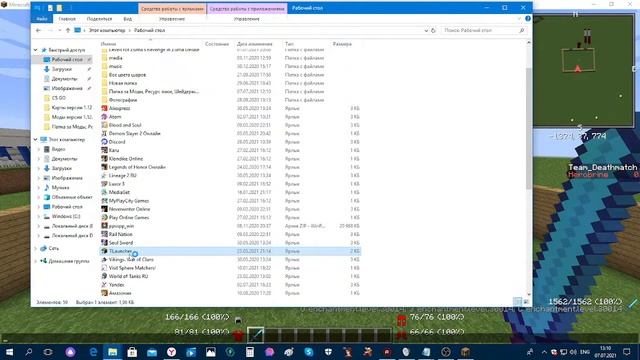Collapse This PC tree node
This screenshot has width=640, height=360.
point(36,140)
